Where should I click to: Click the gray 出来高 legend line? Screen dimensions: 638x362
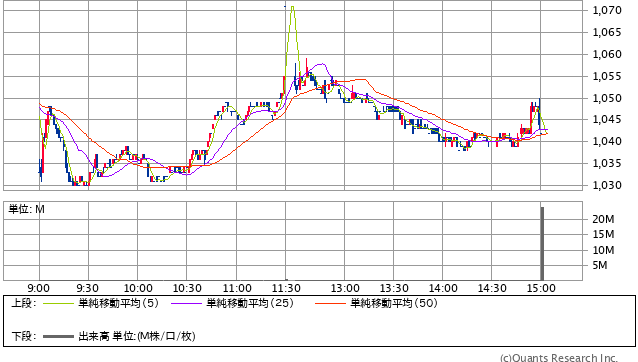[58, 337]
